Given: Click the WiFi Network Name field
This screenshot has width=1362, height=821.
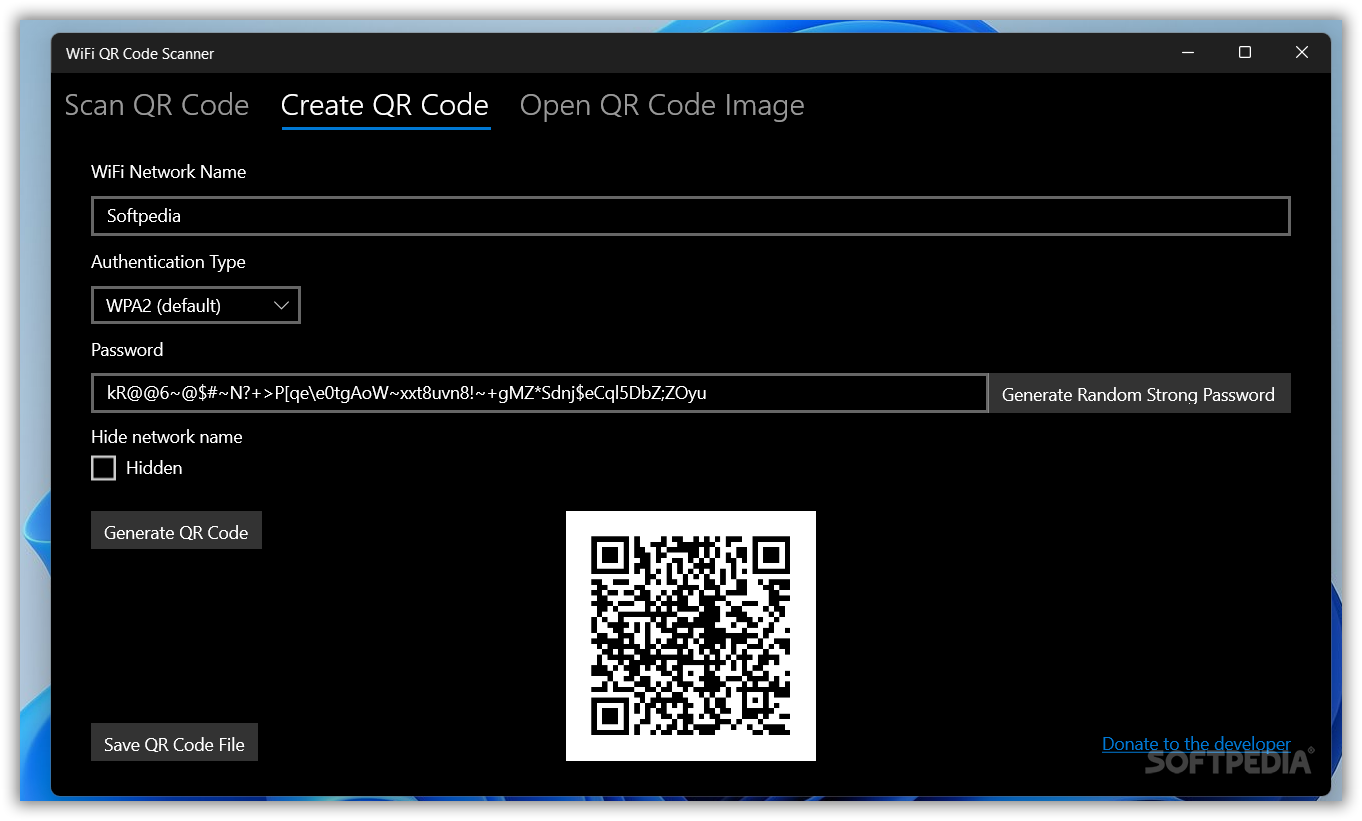Looking at the screenshot, I should pos(691,216).
